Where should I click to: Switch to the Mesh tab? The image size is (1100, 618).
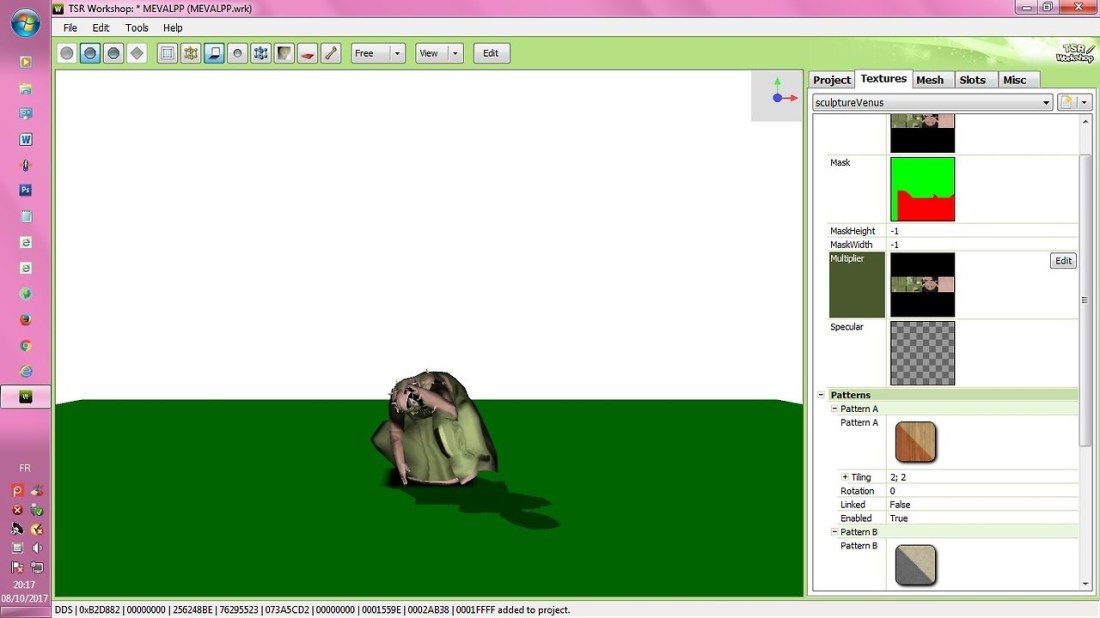pyautogui.click(x=930, y=80)
